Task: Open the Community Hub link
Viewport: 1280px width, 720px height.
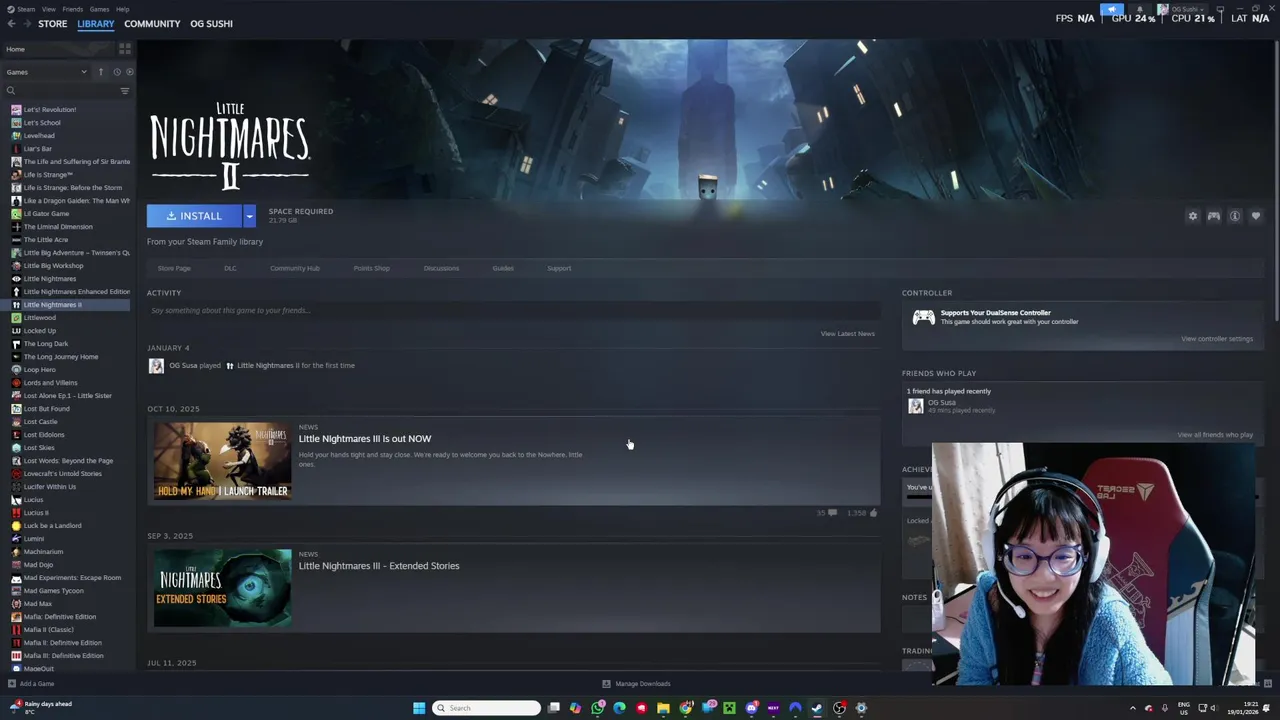Action: coord(295,268)
